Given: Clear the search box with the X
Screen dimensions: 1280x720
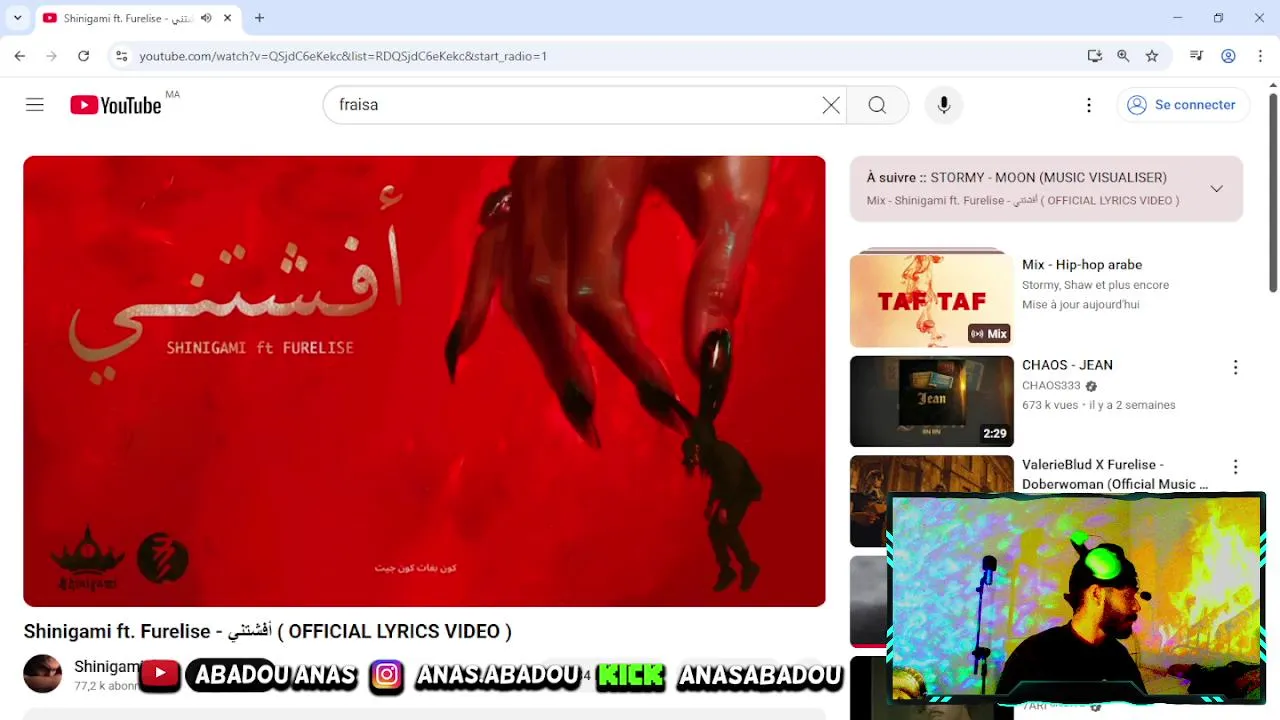Looking at the screenshot, I should pyautogui.click(x=831, y=105).
